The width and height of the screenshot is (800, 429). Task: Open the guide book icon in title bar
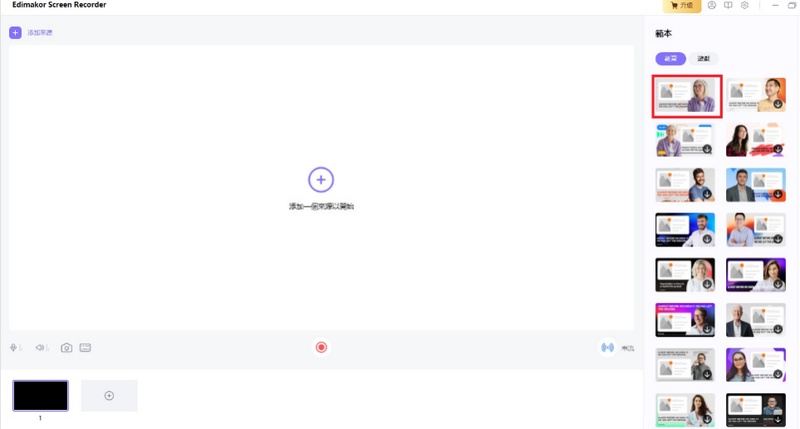728,5
